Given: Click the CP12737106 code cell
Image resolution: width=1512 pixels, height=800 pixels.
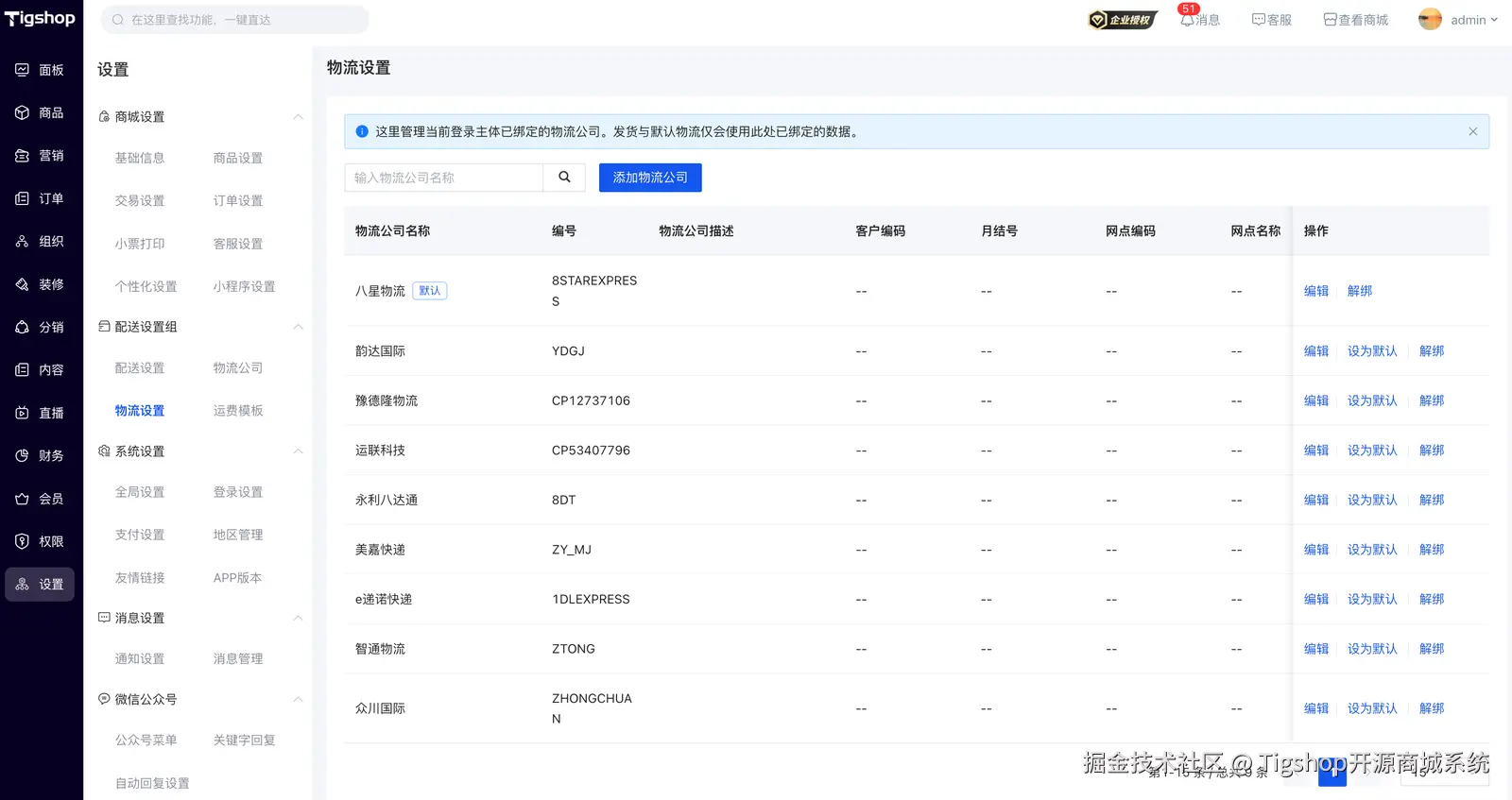Looking at the screenshot, I should 591,400.
